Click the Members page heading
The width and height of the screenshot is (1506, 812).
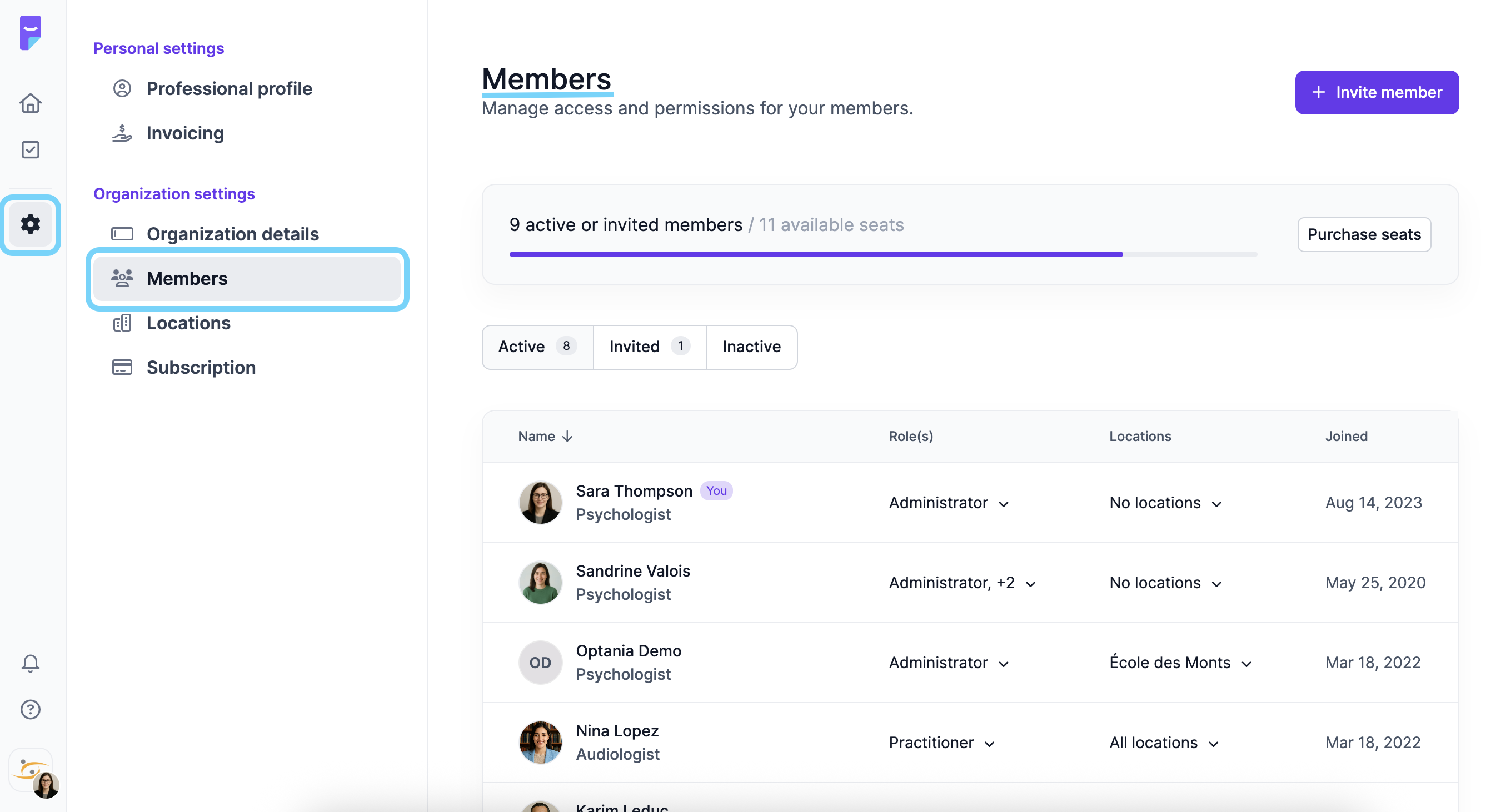546,79
